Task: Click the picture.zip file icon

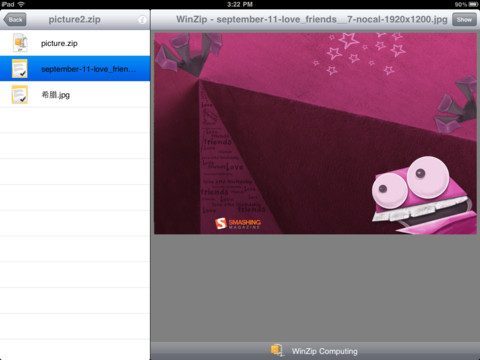Action: (x=20, y=43)
